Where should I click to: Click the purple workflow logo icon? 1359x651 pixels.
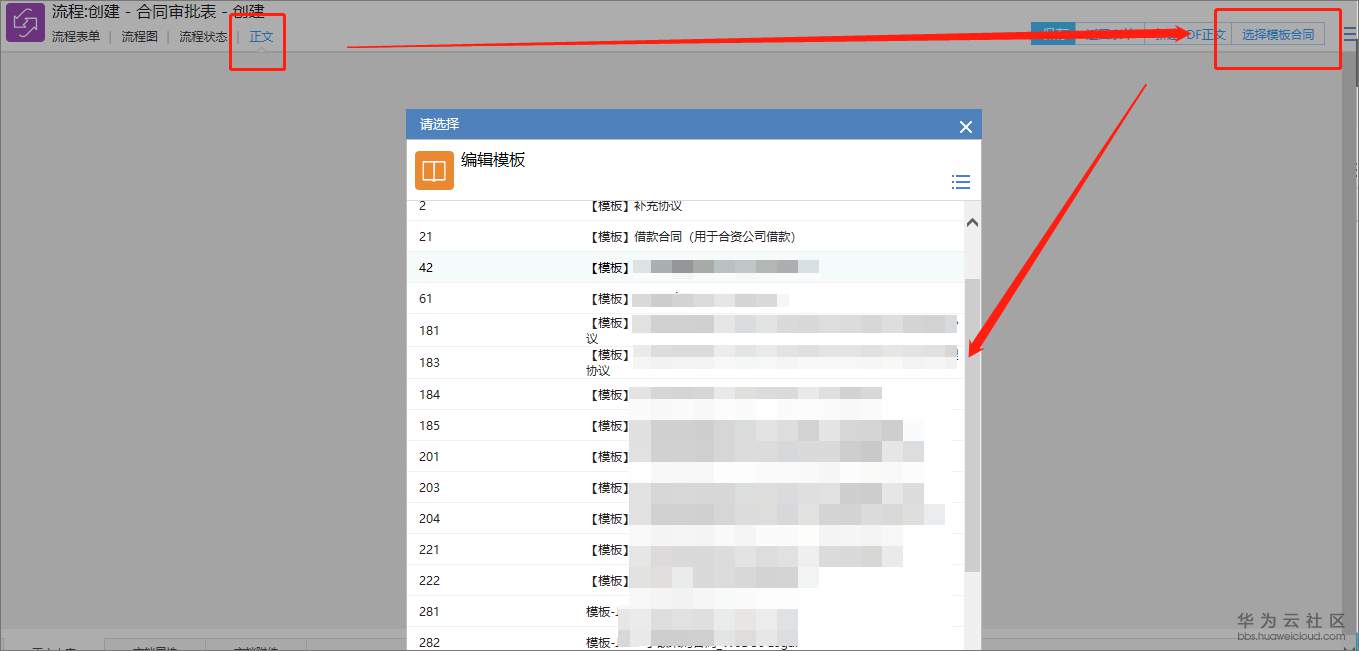pos(24,21)
